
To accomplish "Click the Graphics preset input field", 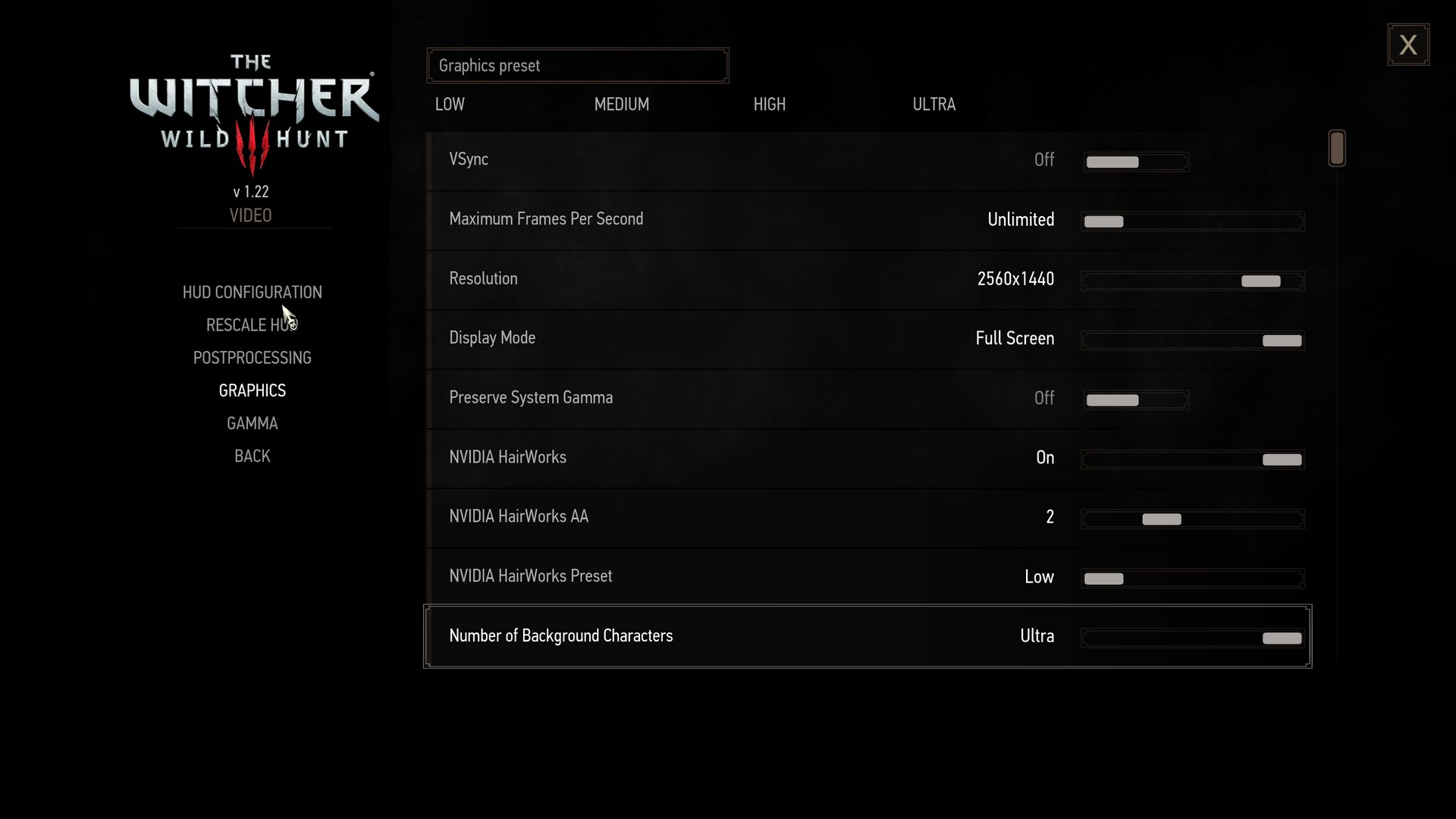I will pos(577,65).
